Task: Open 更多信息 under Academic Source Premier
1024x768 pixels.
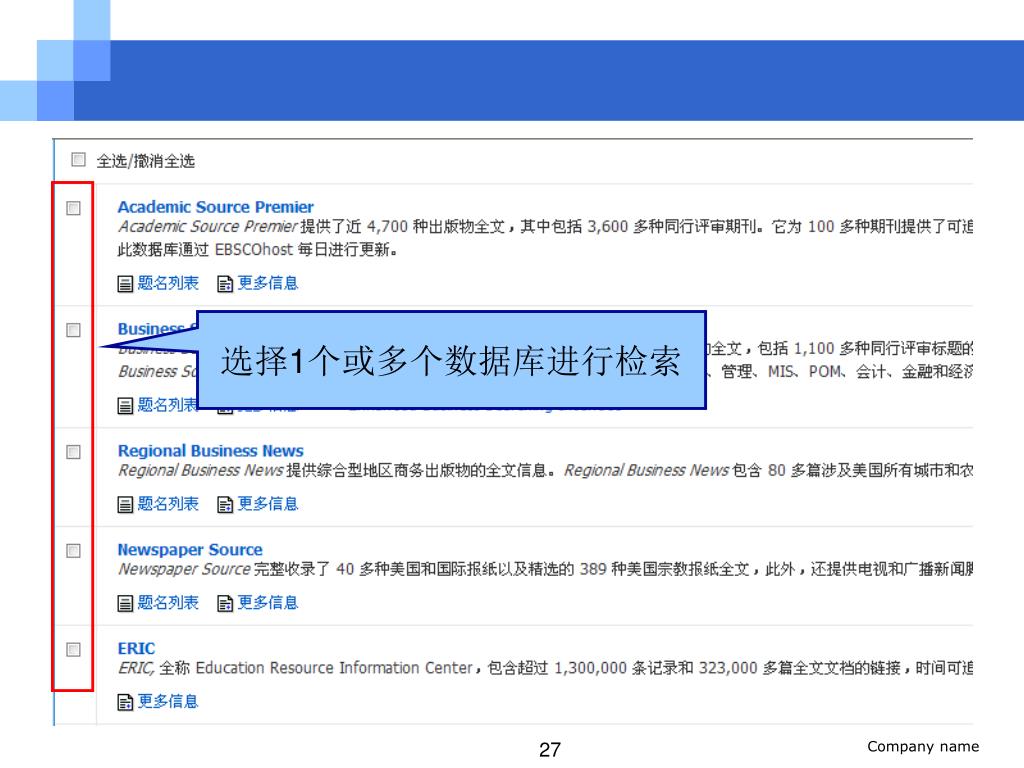Action: [x=268, y=283]
